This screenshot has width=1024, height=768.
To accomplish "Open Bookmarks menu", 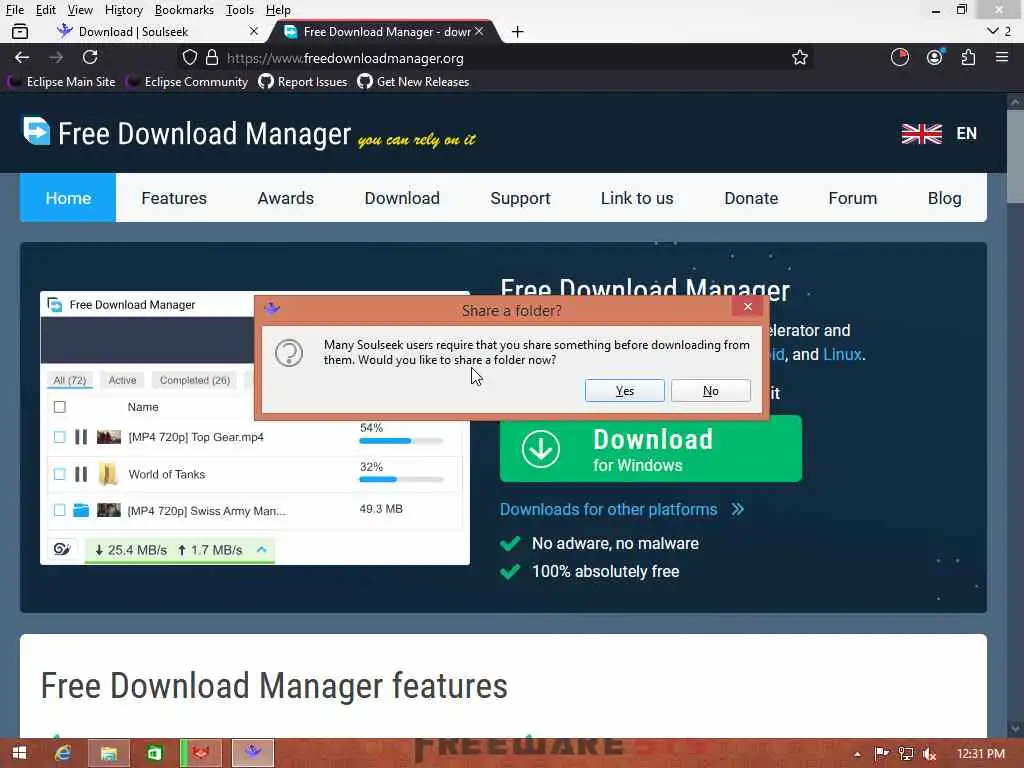I will click(x=184, y=10).
